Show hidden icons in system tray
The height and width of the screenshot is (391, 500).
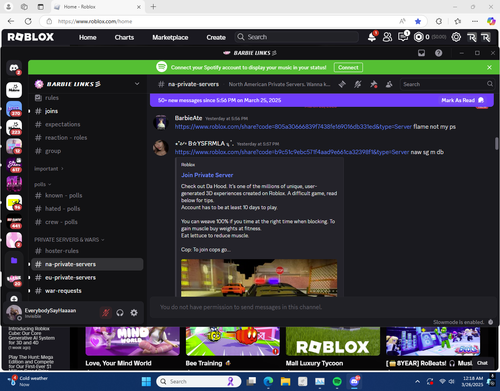pos(417,381)
